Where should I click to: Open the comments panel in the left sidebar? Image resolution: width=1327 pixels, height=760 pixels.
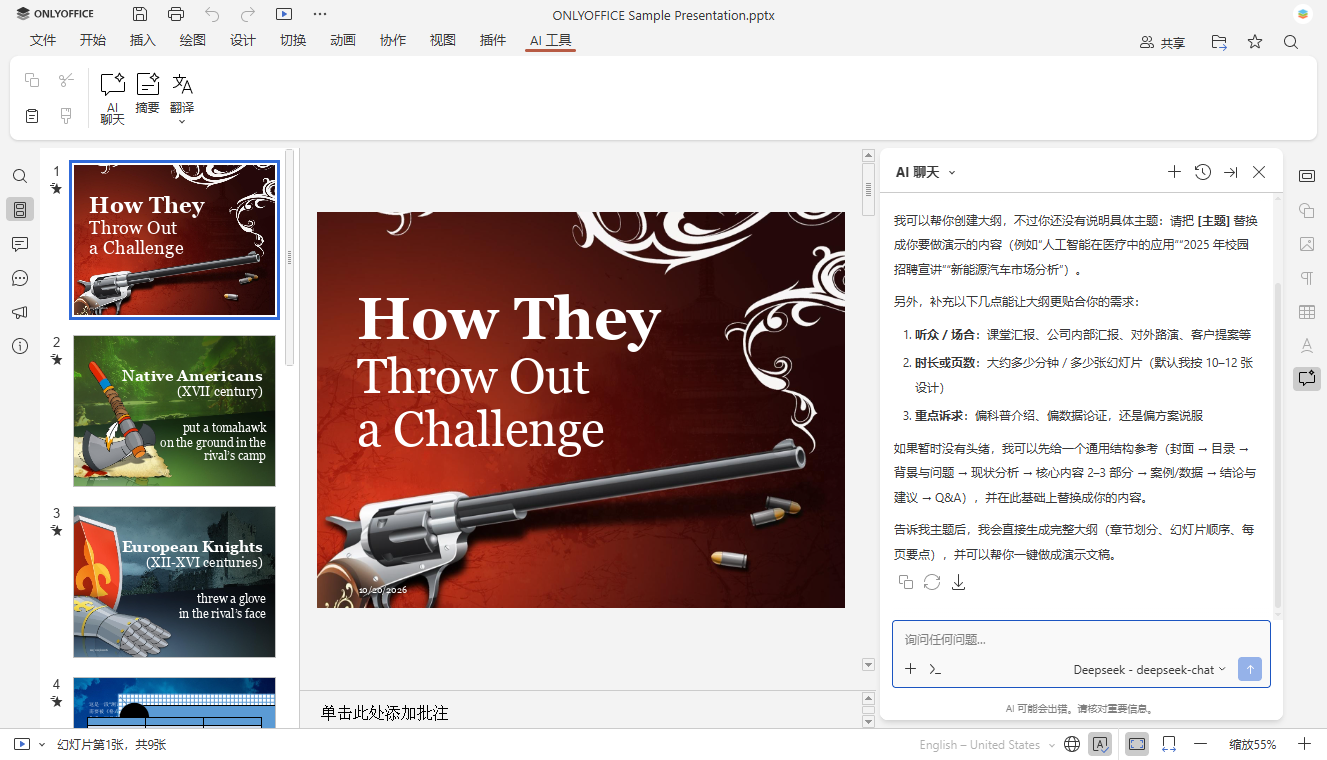(x=20, y=244)
